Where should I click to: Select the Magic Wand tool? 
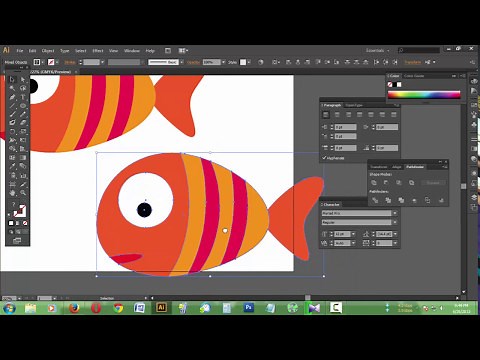click(x=12, y=88)
